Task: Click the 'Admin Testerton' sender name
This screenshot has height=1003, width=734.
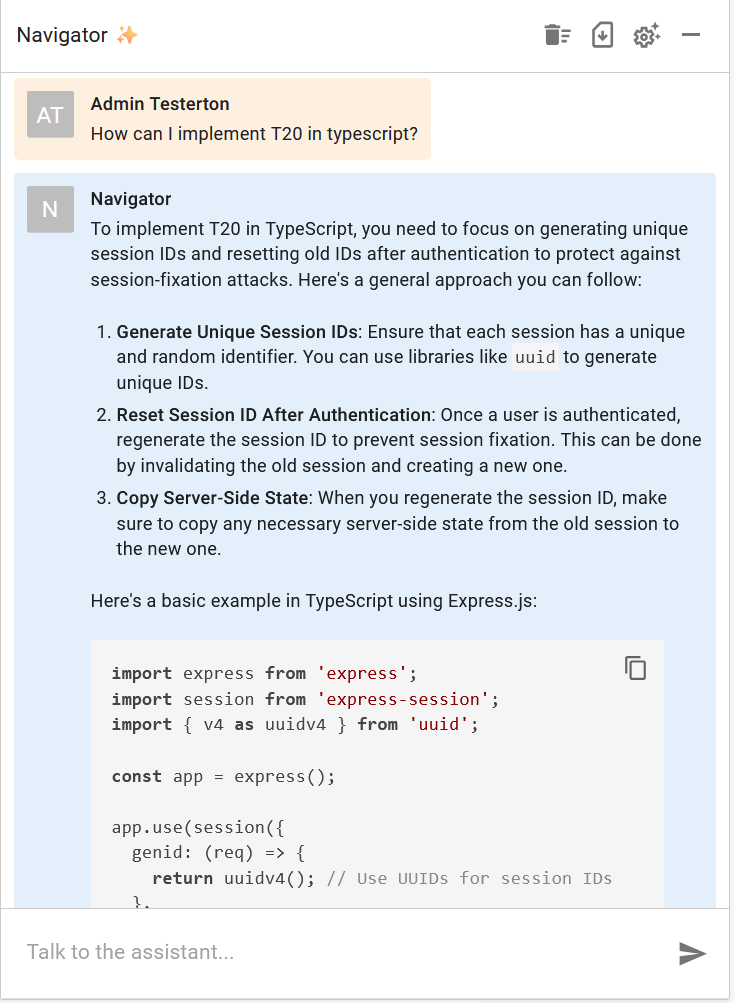Action: [x=160, y=104]
